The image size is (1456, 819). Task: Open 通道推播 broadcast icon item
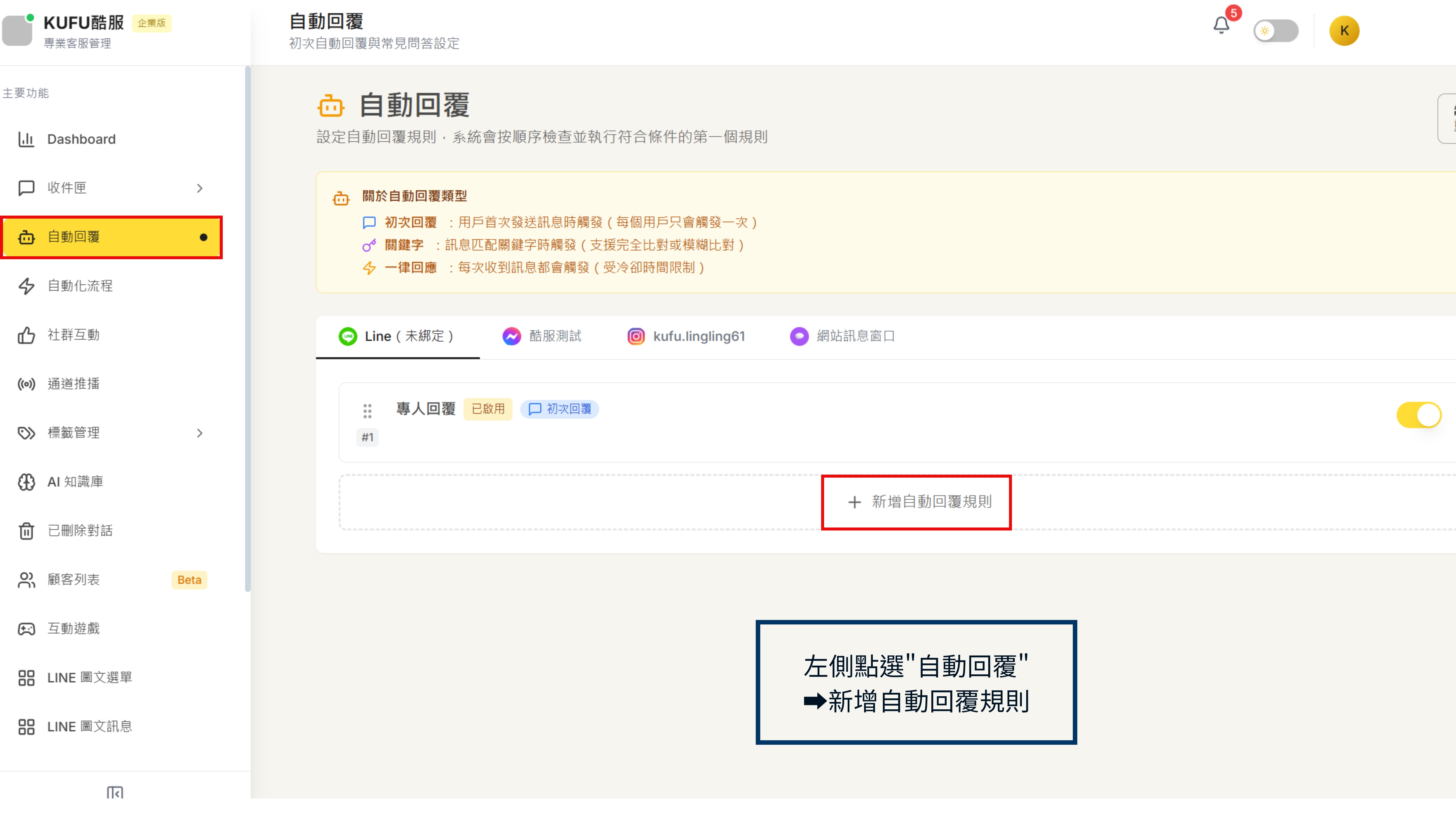[26, 384]
